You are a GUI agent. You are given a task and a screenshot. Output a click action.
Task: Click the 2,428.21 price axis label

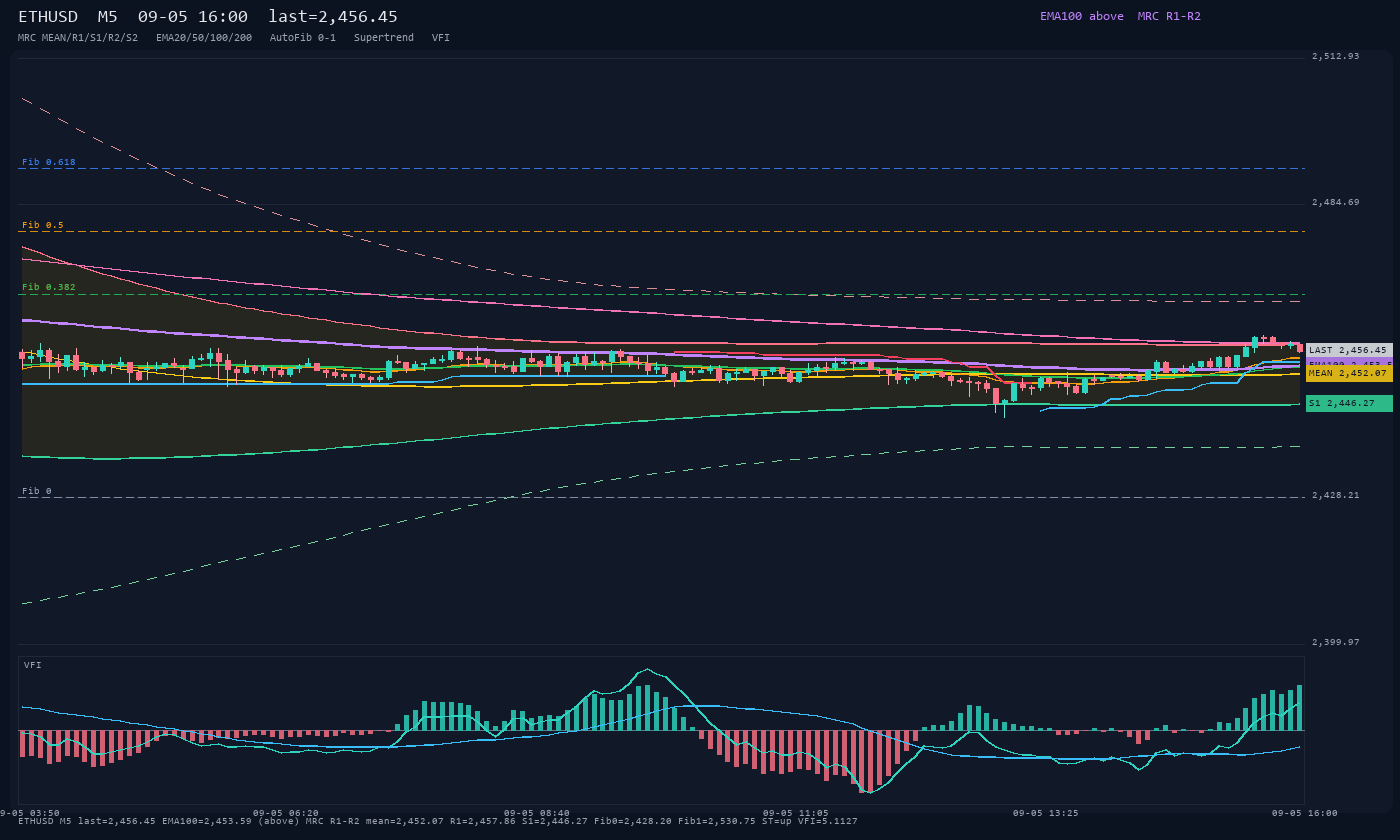point(1336,495)
